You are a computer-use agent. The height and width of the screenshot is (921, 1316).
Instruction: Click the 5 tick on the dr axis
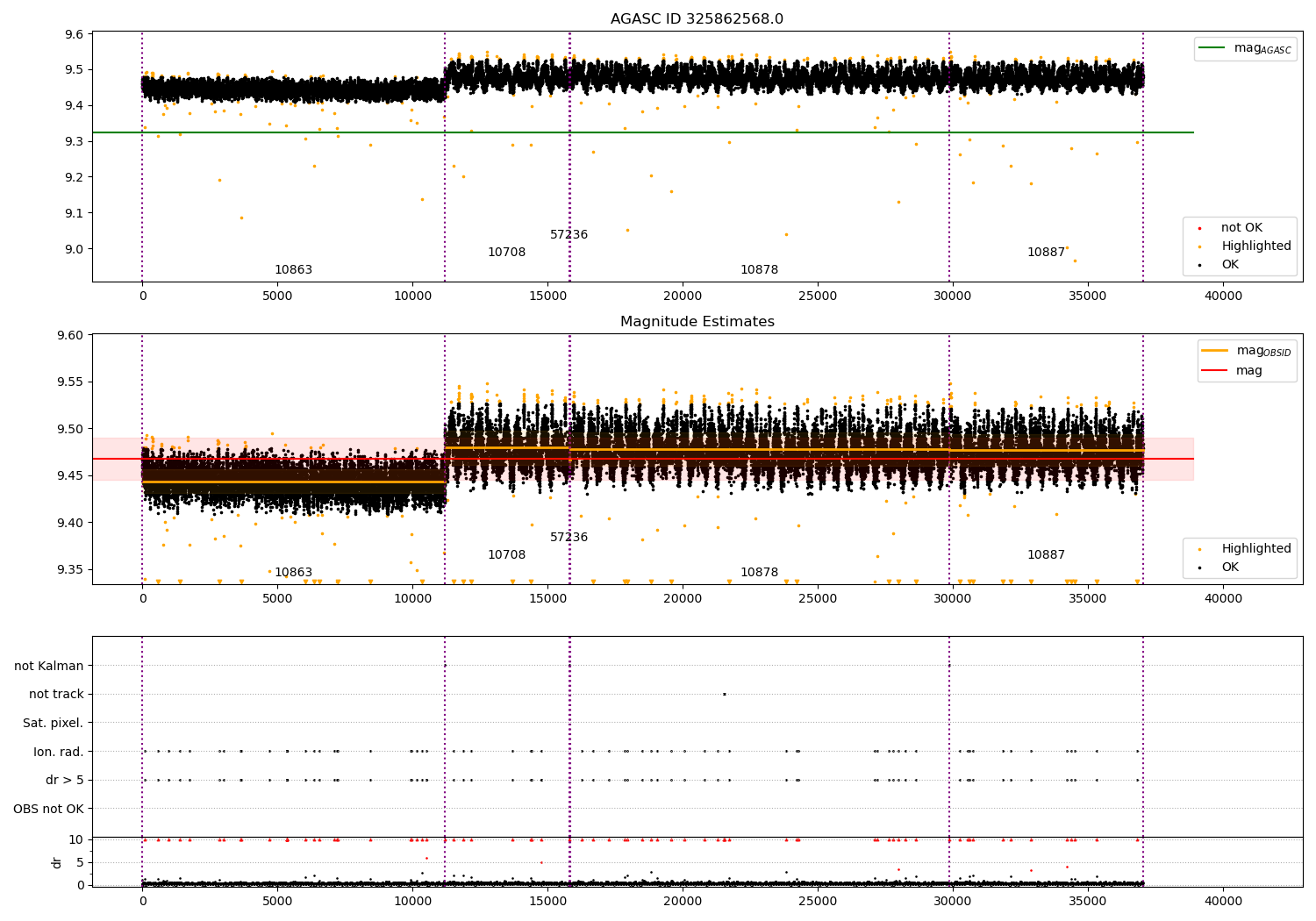coord(80,862)
